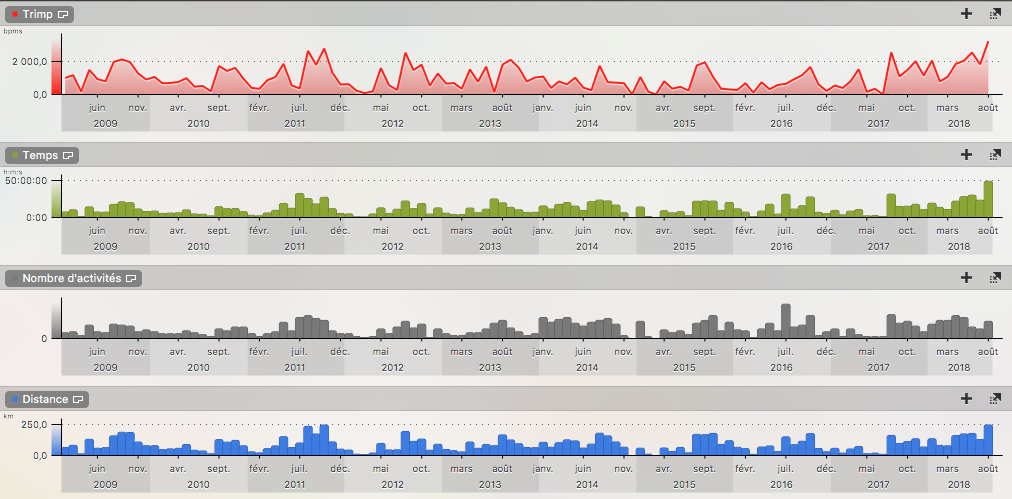Expand the Nombre d'activités chart to full view
This screenshot has height=499, width=1012.
point(995,277)
